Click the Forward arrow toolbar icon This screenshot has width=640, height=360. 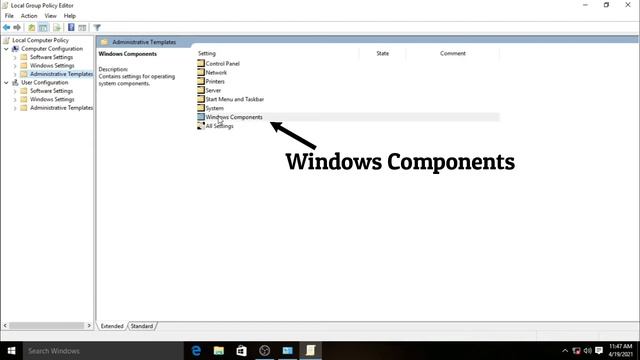pos(17,27)
